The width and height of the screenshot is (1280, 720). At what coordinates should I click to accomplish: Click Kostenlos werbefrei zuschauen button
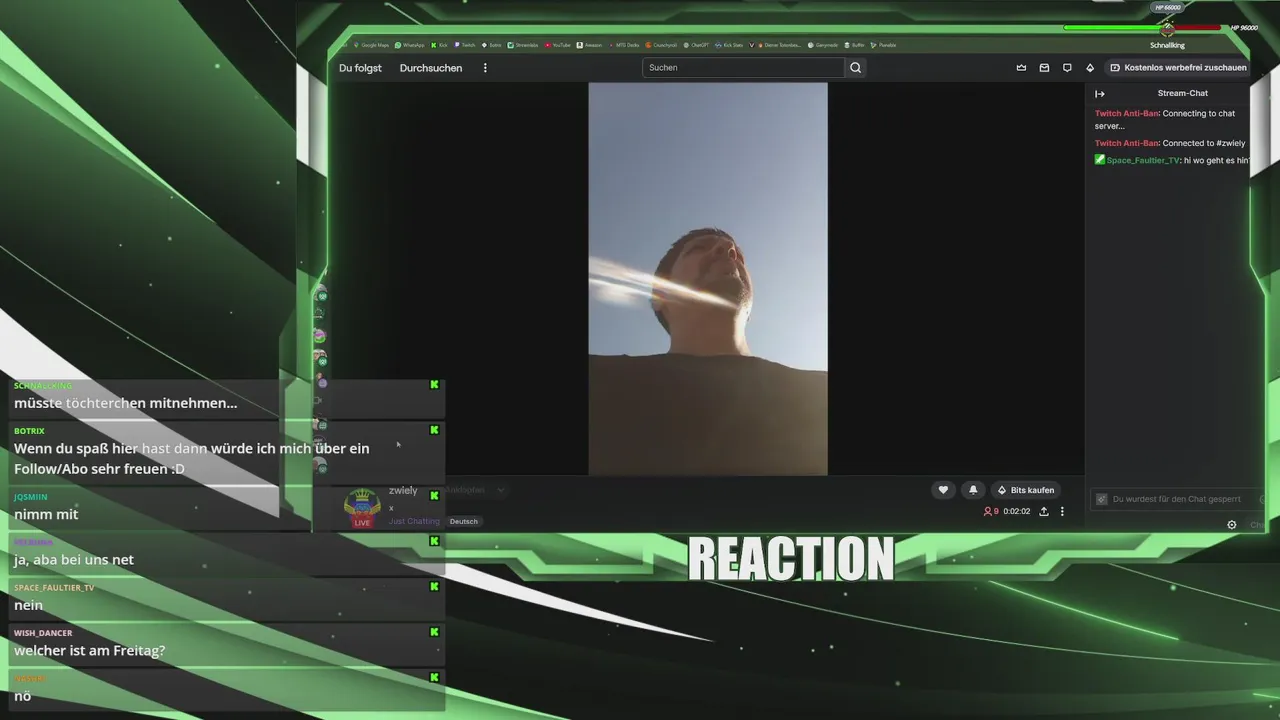pos(1178,68)
